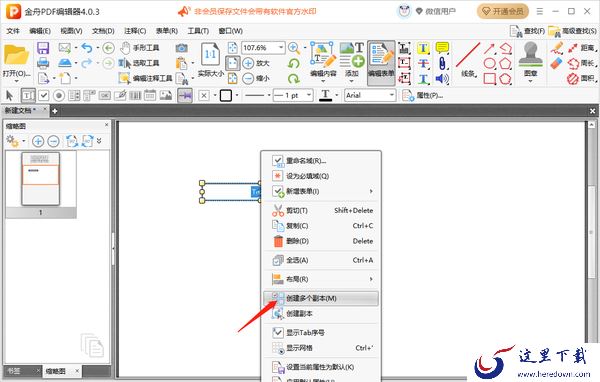Select the signature field form tool
The height and width of the screenshot is (382, 600).
click(120, 95)
